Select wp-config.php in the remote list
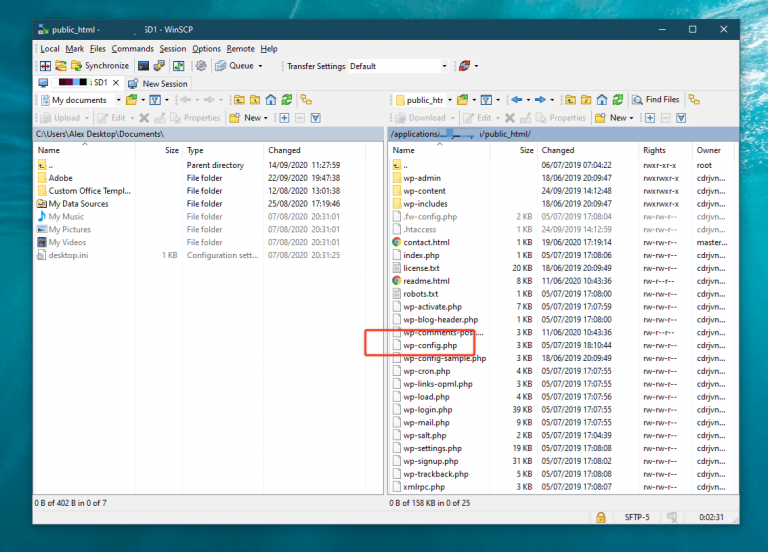The height and width of the screenshot is (552, 768). (x=430, y=345)
